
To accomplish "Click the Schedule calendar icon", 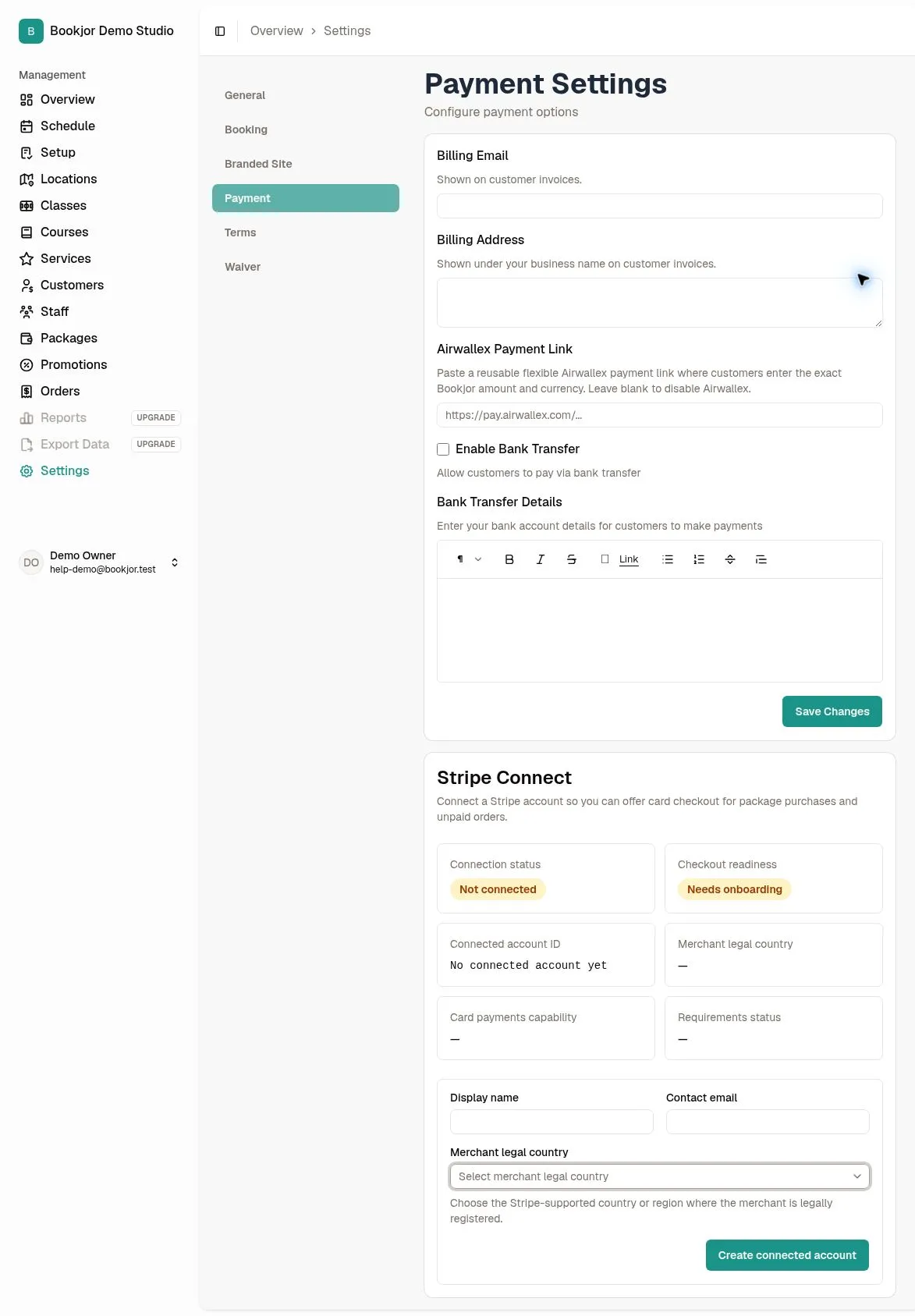I will (27, 126).
